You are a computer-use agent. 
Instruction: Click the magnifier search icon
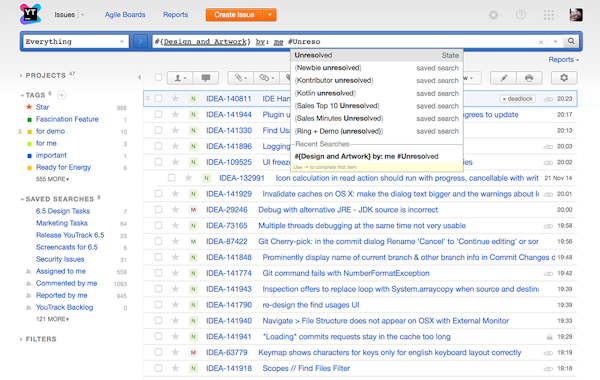[571, 41]
